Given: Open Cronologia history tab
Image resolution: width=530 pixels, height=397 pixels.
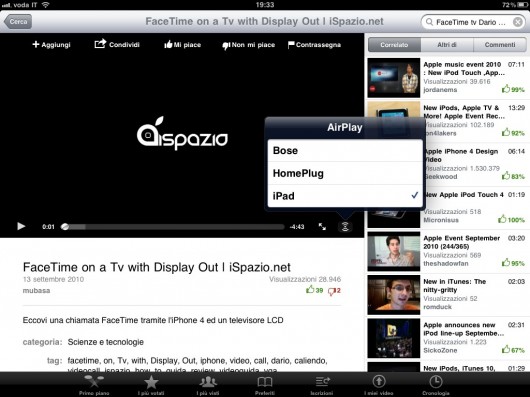Looking at the screenshot, I should click(436, 385).
